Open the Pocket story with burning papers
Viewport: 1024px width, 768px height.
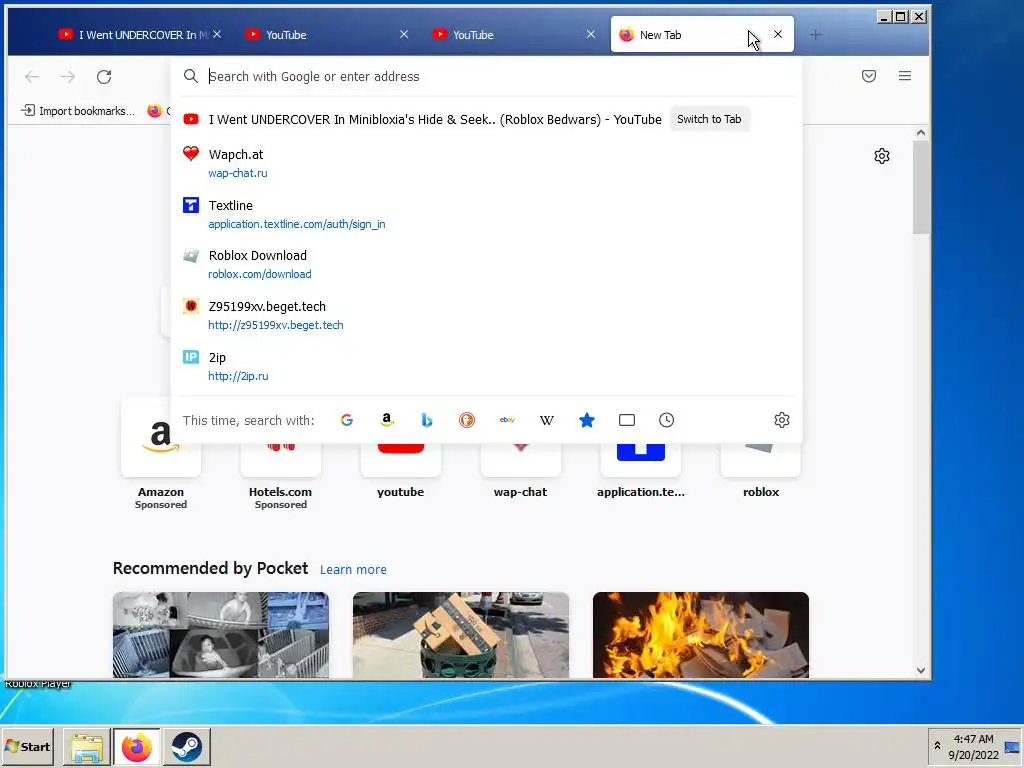[x=701, y=635]
